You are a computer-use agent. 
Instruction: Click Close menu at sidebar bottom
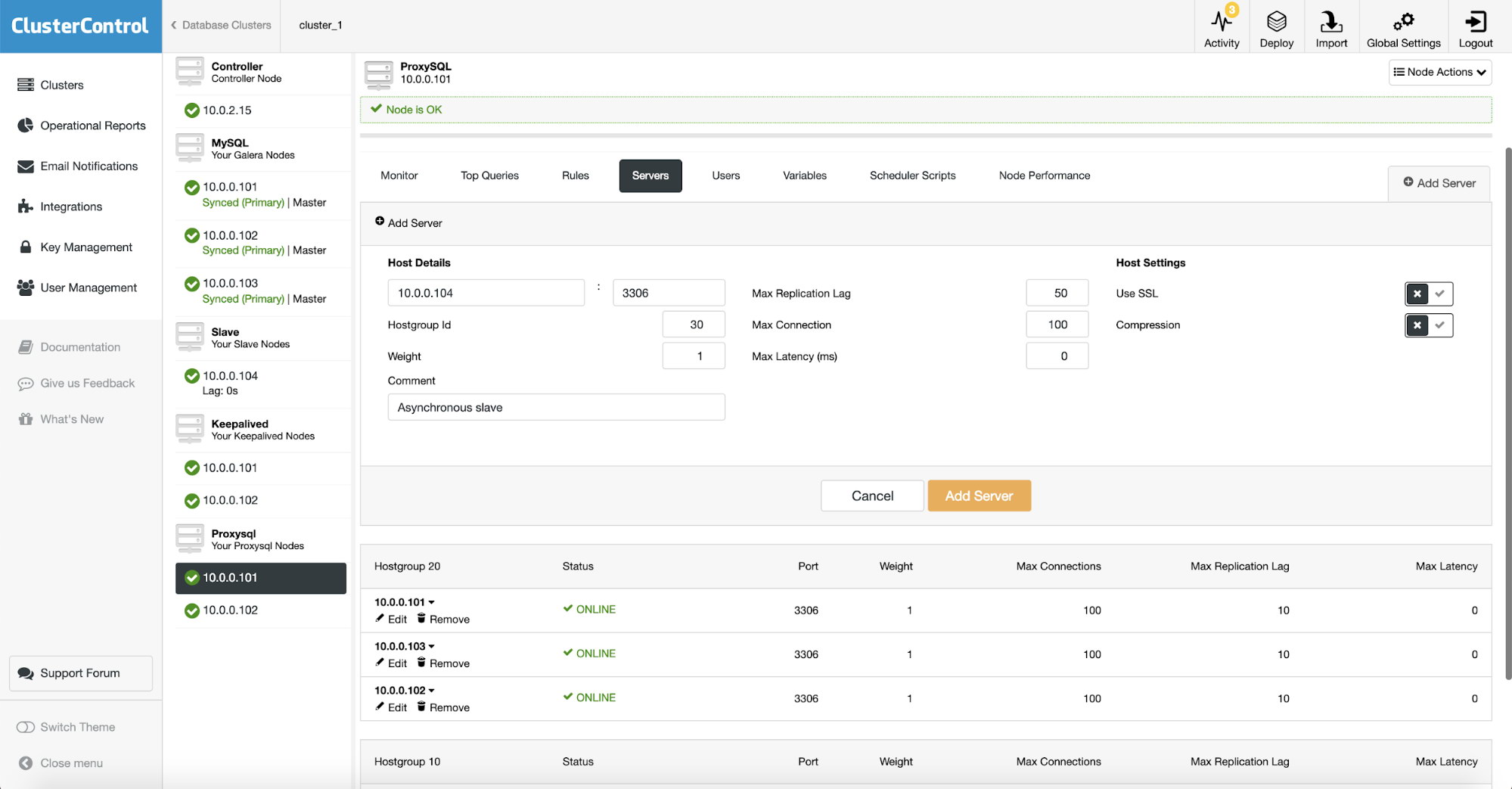point(61,763)
